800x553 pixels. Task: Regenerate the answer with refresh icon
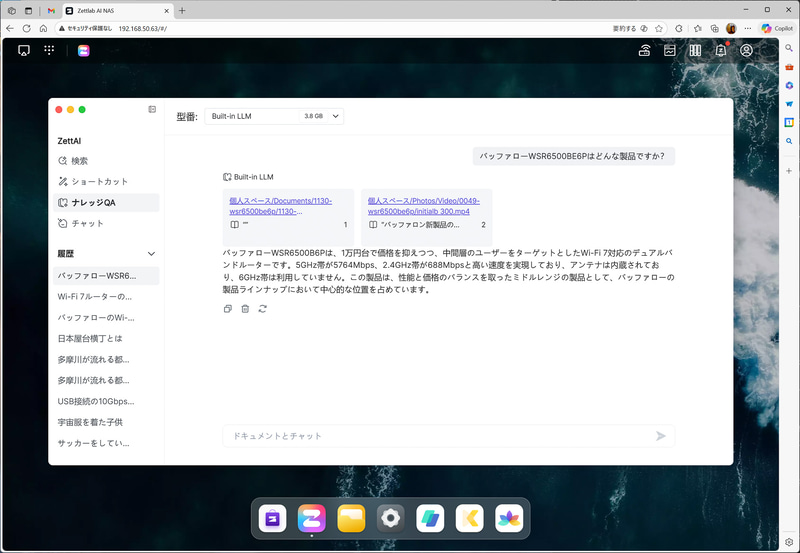(262, 309)
